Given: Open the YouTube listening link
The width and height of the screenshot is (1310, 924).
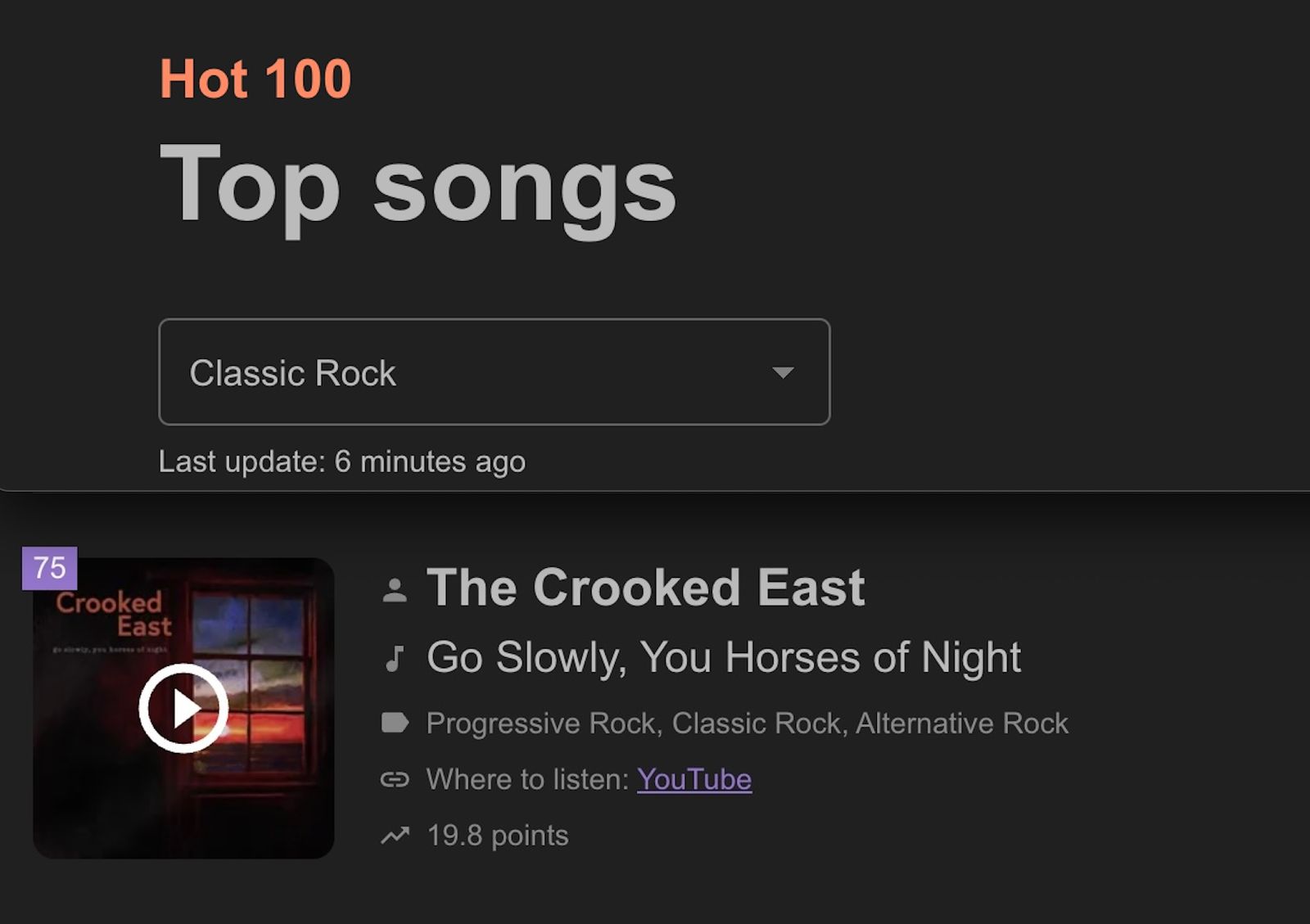Looking at the screenshot, I should [x=693, y=779].
